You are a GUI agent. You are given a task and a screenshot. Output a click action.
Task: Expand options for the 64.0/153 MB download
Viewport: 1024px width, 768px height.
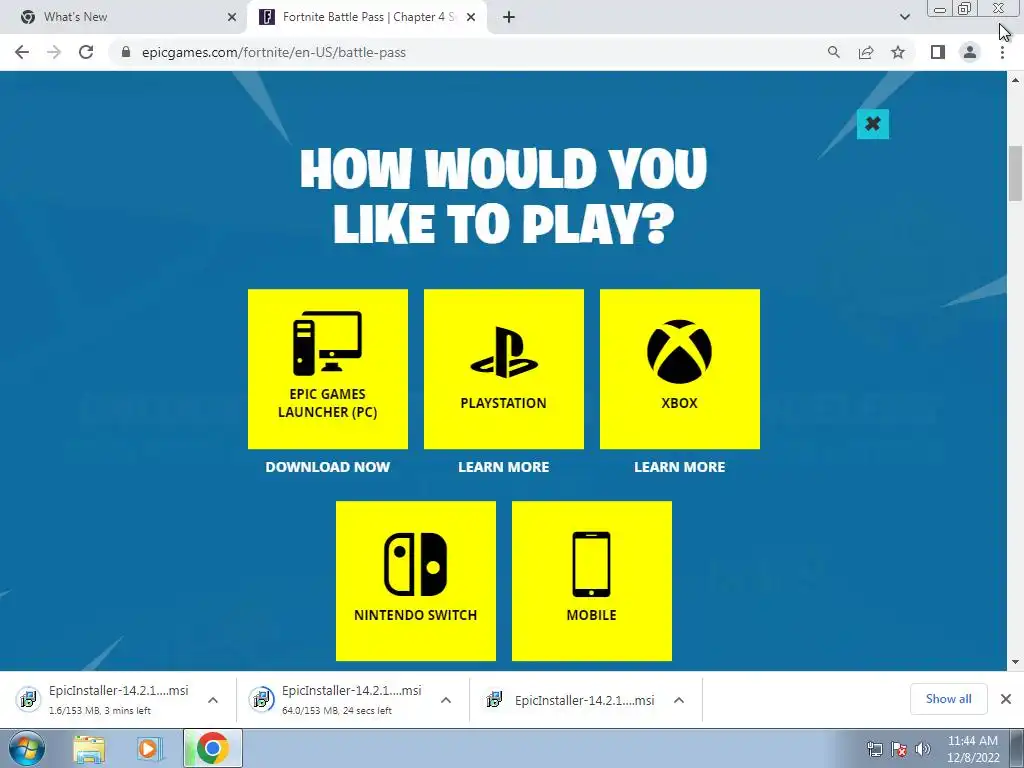point(446,700)
